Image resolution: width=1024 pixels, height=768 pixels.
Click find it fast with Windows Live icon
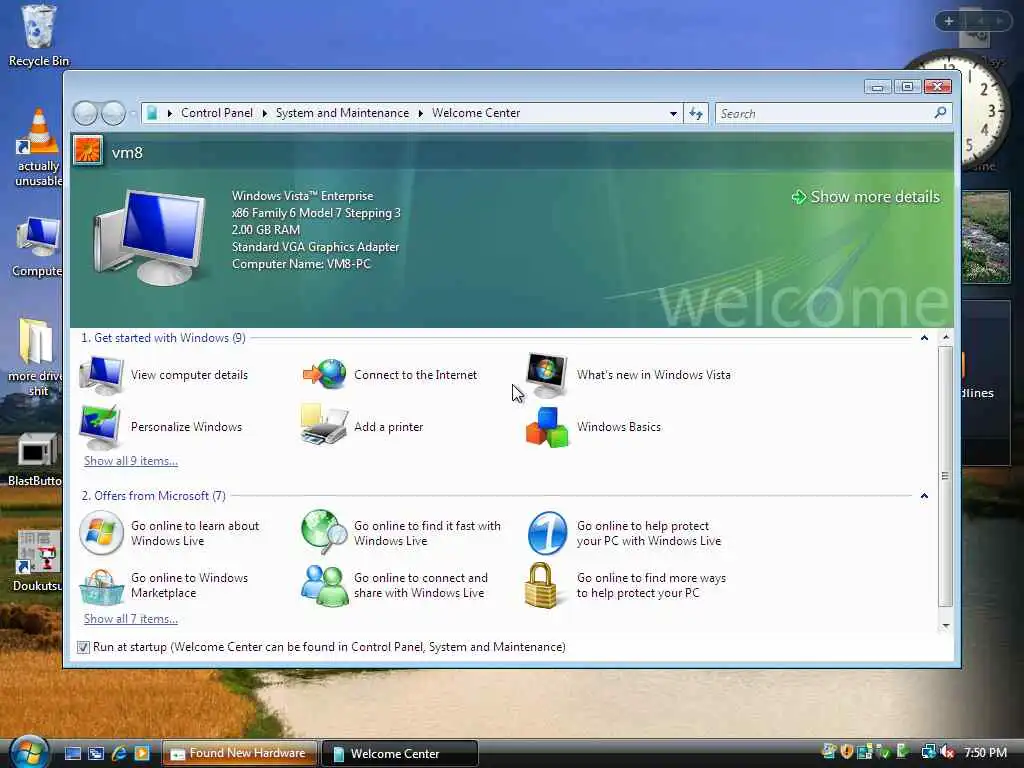pyautogui.click(x=324, y=532)
